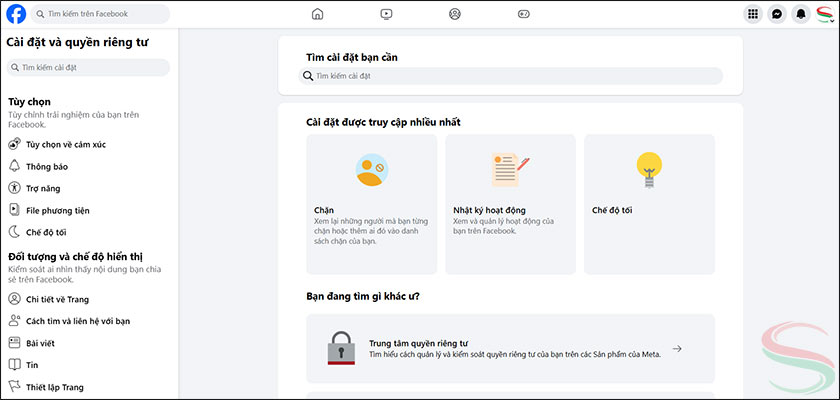Click the magnifier icon in main settings search
This screenshot has height=400, width=840.
(x=308, y=76)
